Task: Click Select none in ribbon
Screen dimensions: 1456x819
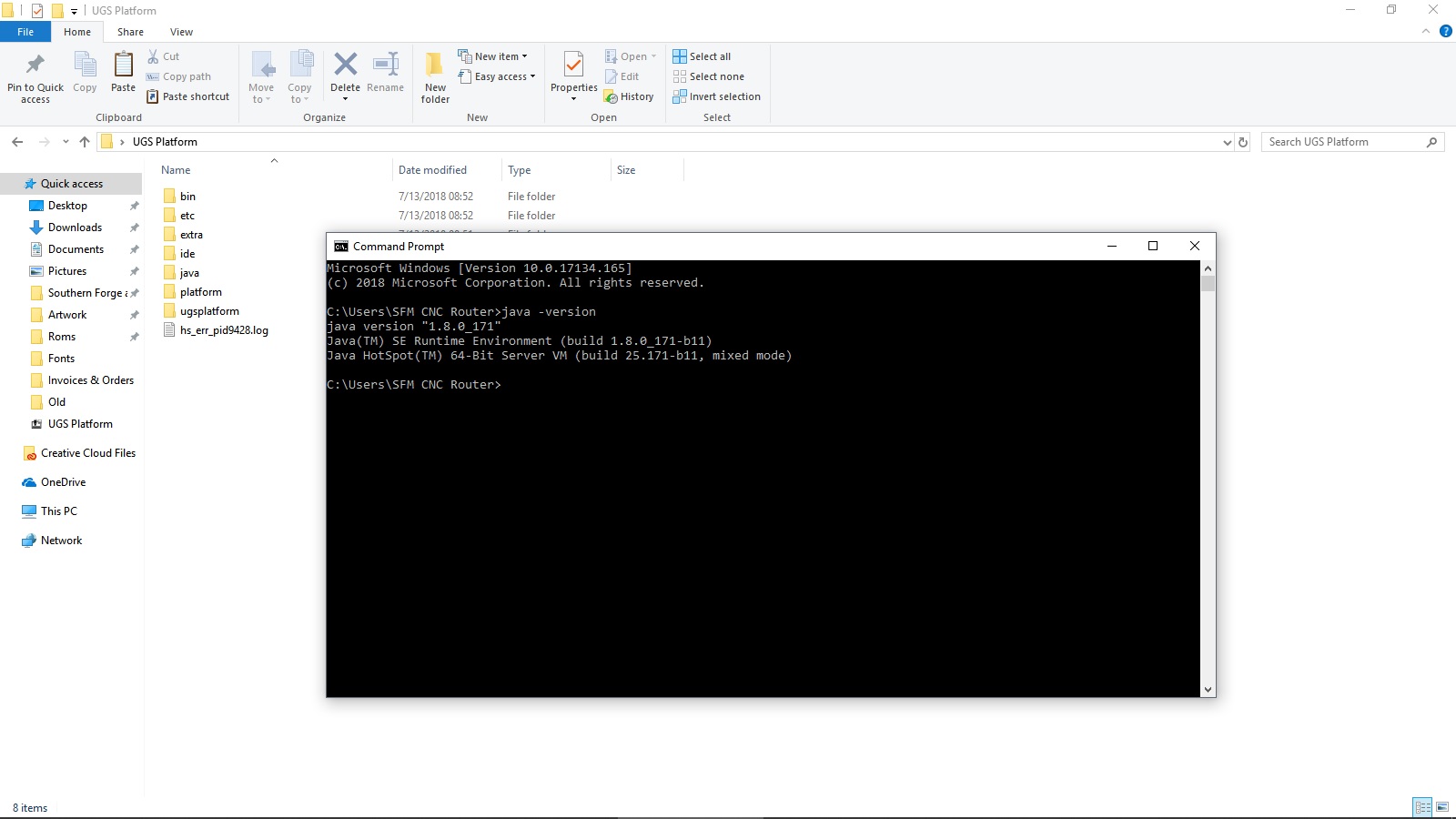Action: (708, 76)
